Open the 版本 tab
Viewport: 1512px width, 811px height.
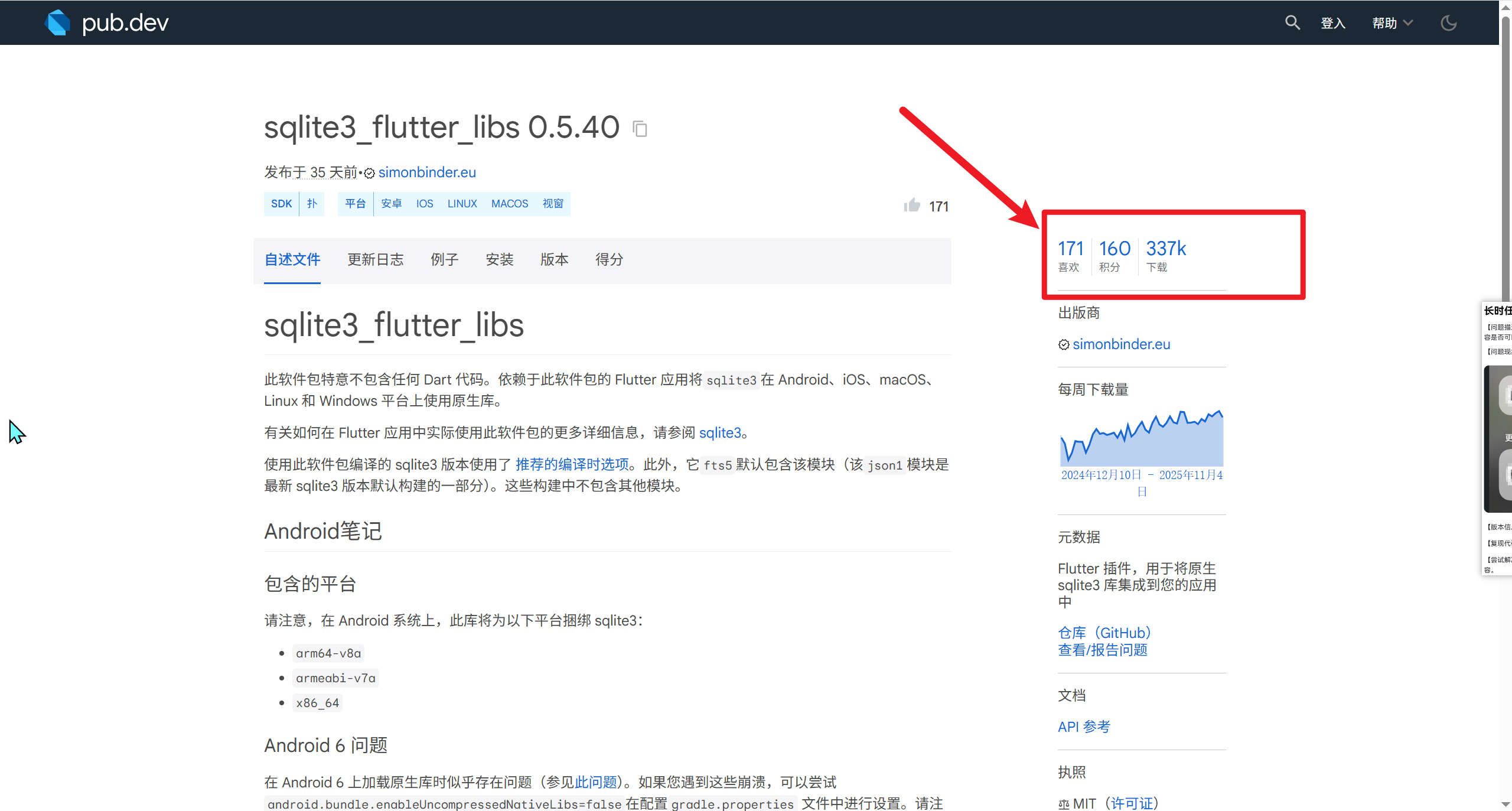pyautogui.click(x=554, y=260)
